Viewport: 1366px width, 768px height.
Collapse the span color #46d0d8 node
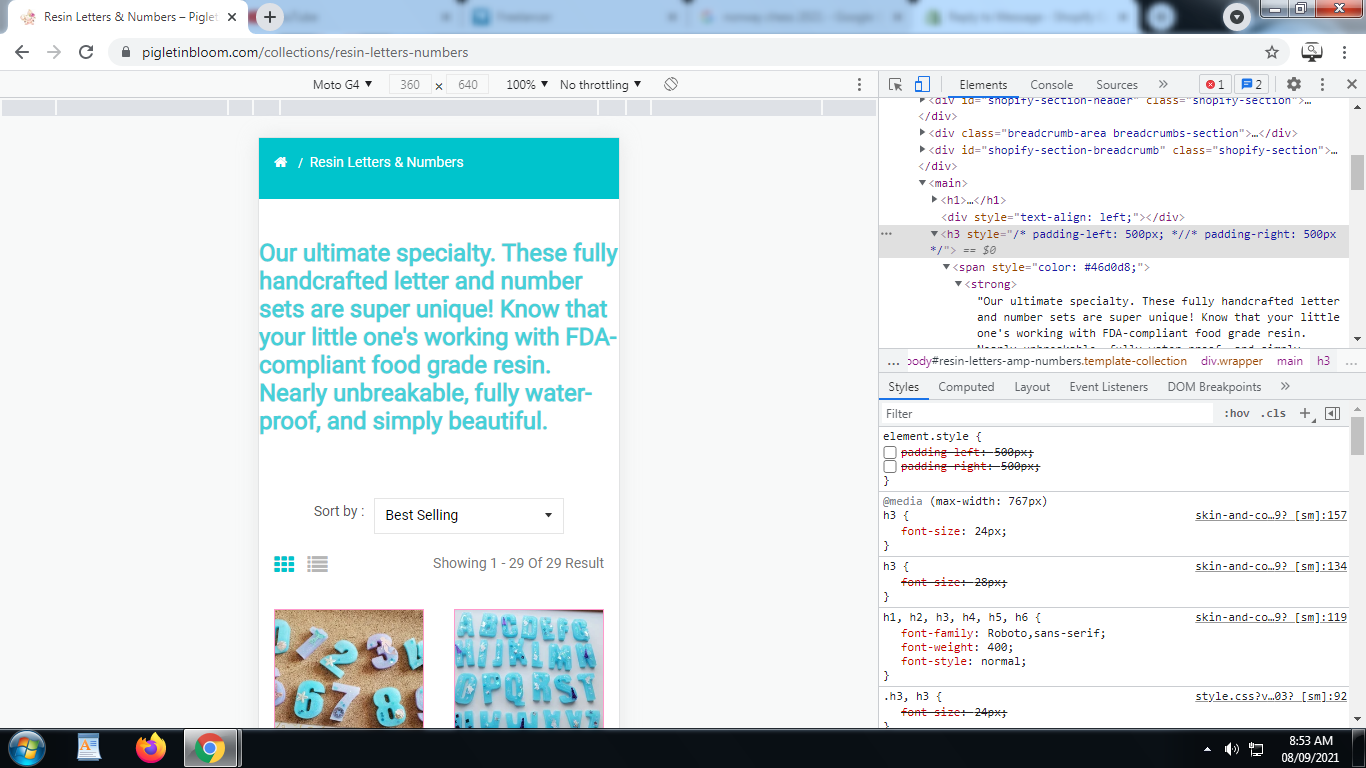[947, 267]
